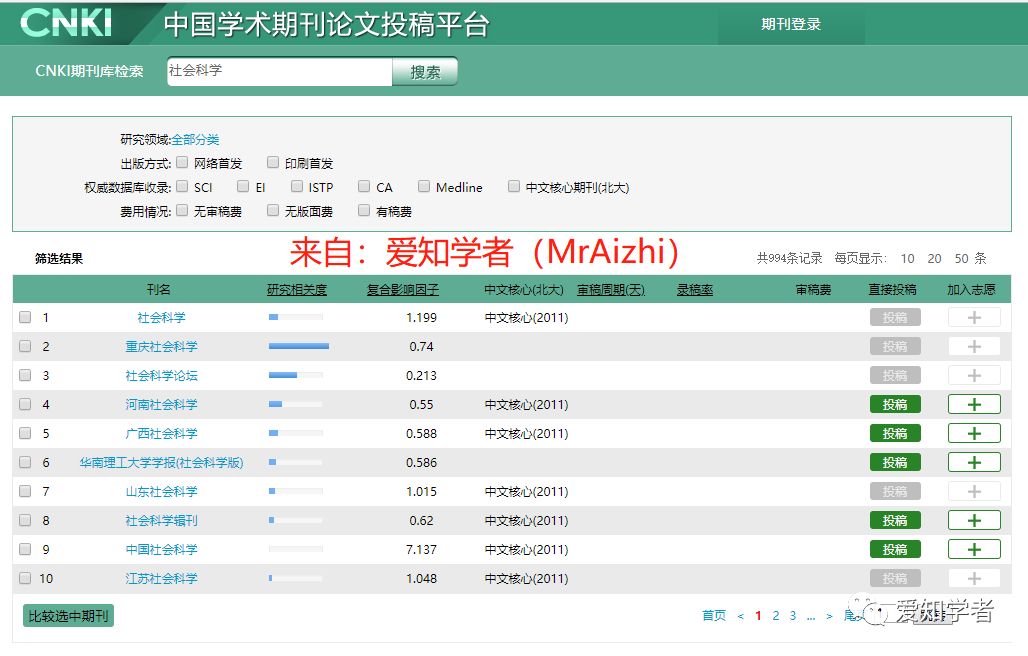Check 中文核心期刊(北大) filter
This screenshot has width=1028, height=656.
pos(514,186)
